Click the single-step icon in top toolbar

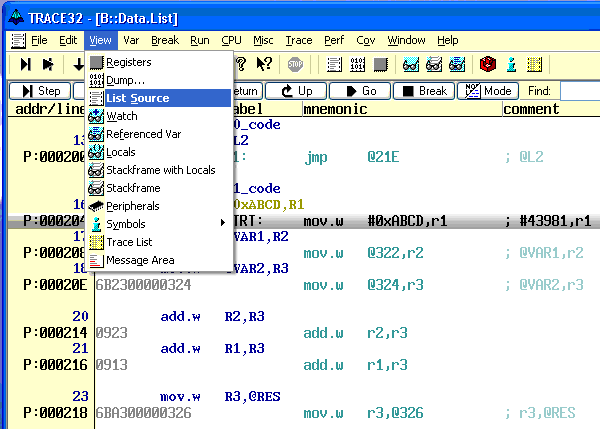[x=26, y=64]
